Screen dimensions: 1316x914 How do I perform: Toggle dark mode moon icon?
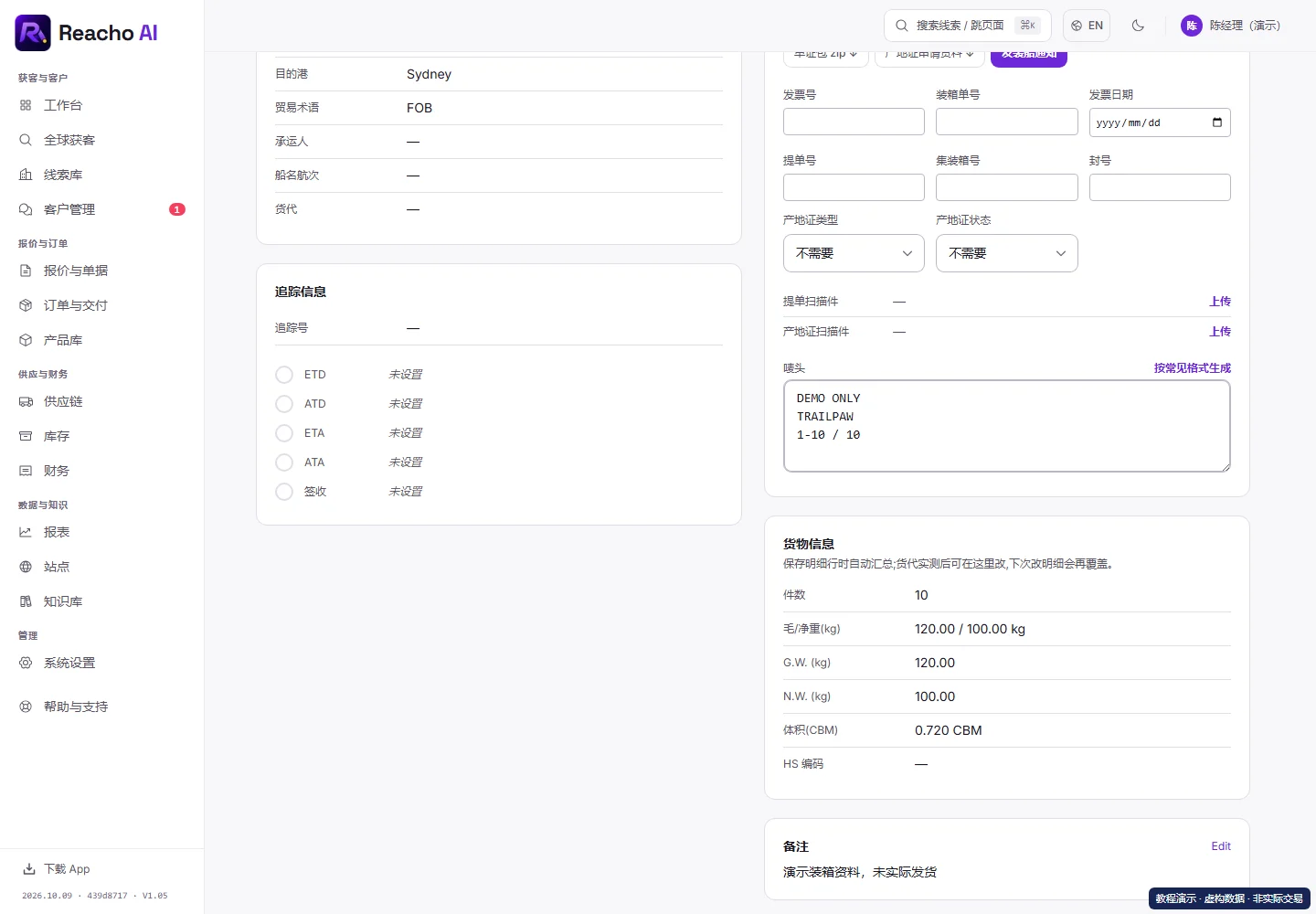click(x=1138, y=26)
